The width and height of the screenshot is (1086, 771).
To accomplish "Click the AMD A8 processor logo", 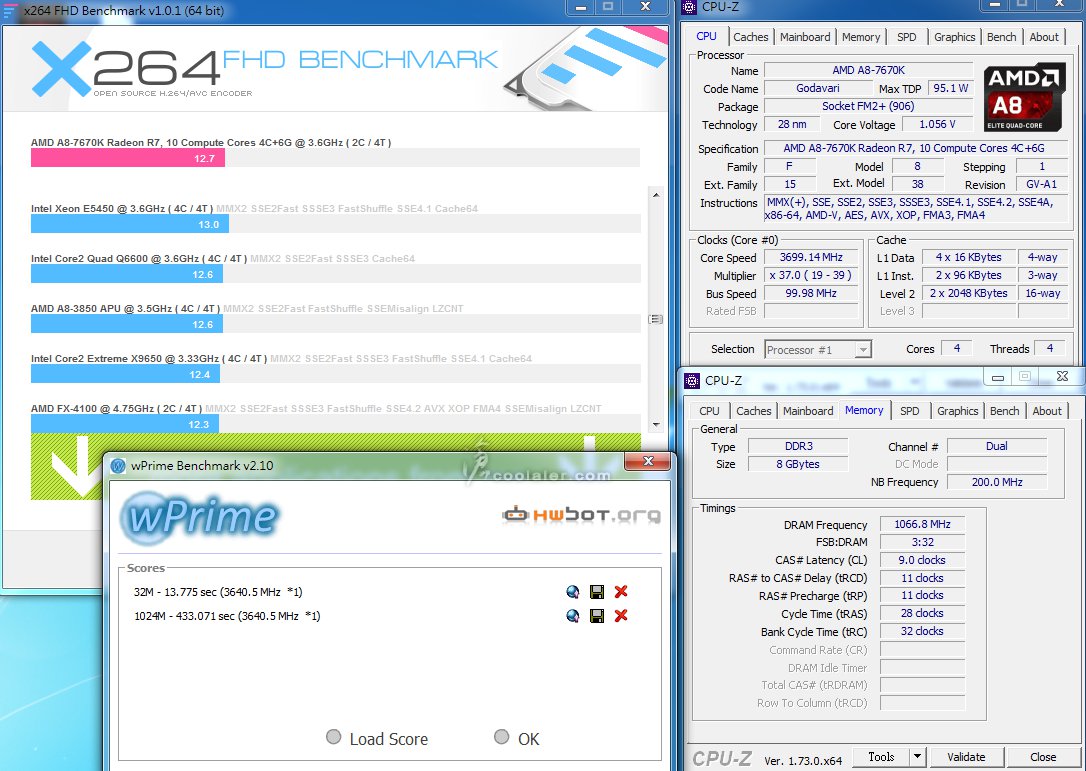I will pyautogui.click(x=1023, y=98).
